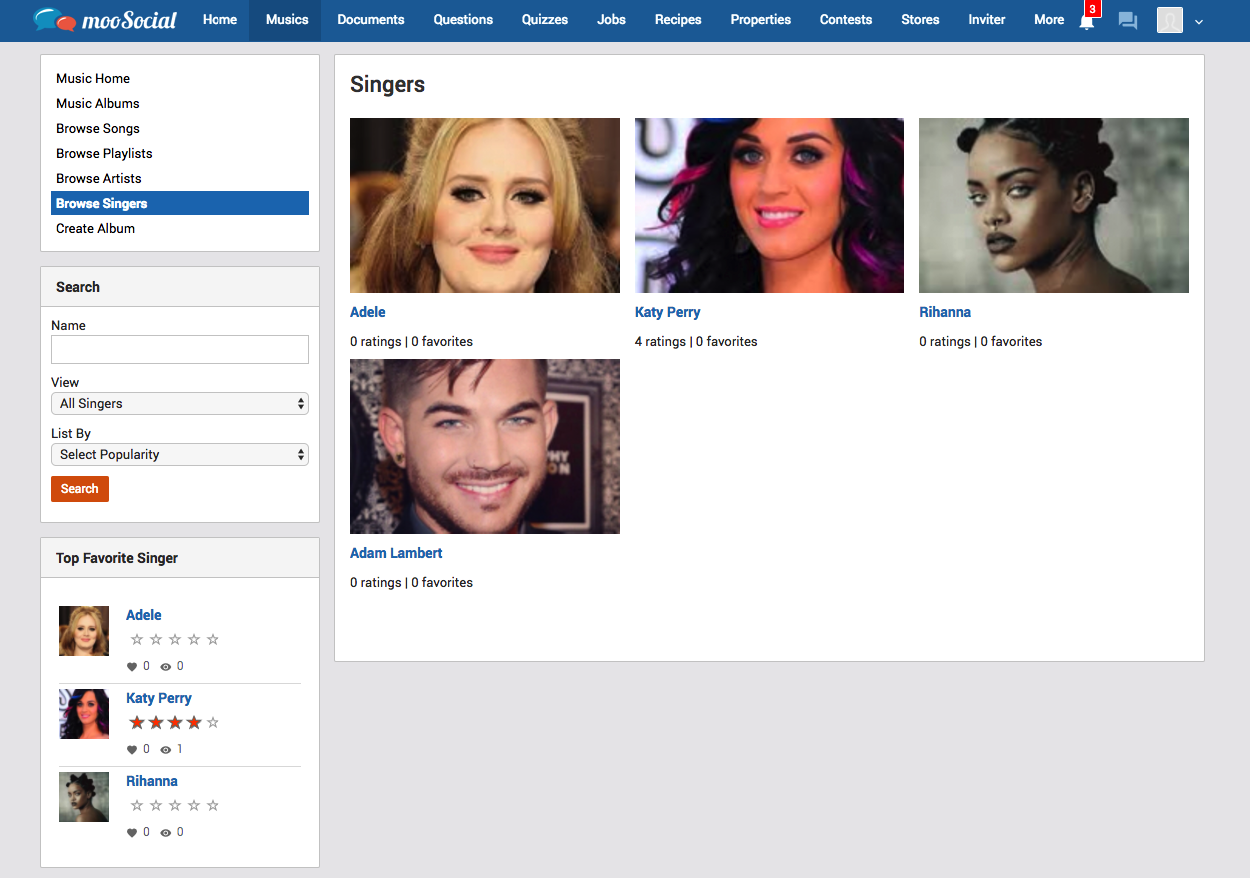Open the Contests nav item
The width and height of the screenshot is (1250, 878).
click(x=846, y=20)
